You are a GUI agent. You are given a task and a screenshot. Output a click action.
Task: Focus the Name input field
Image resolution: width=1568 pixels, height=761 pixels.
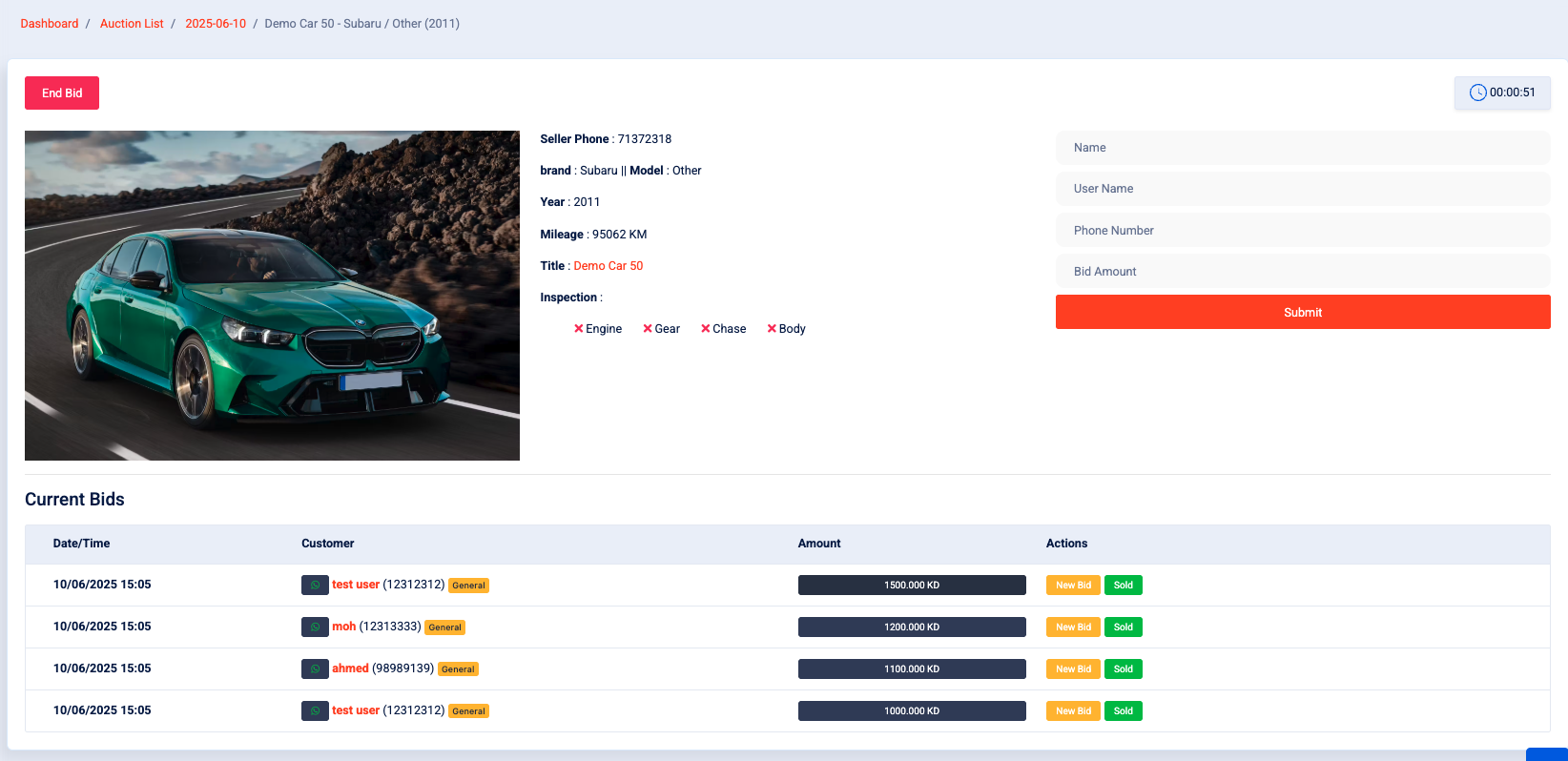tap(1302, 148)
